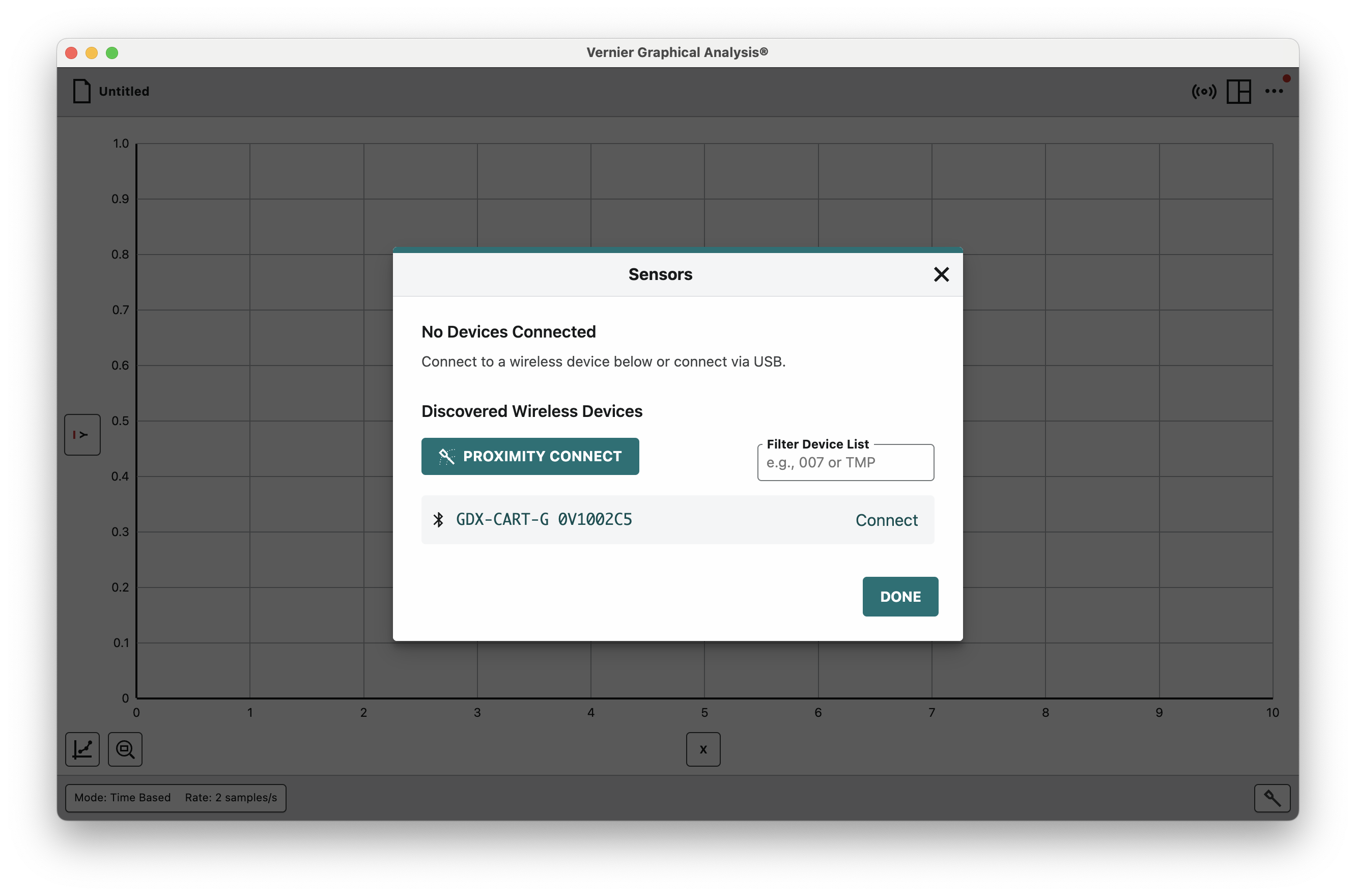Click the Bluetooth icon beside GDX-CART-G
Image resolution: width=1356 pixels, height=896 pixels.
click(438, 519)
